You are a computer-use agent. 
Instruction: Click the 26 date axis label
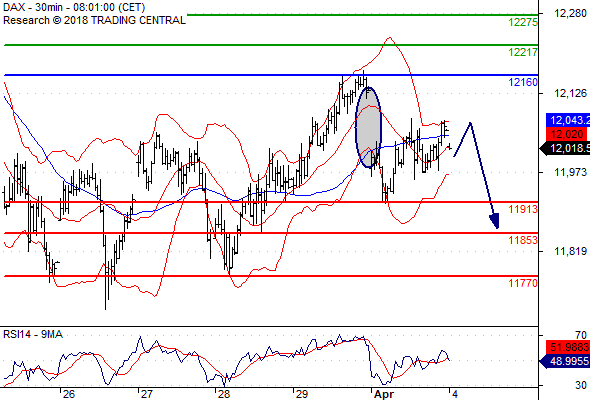69,394
